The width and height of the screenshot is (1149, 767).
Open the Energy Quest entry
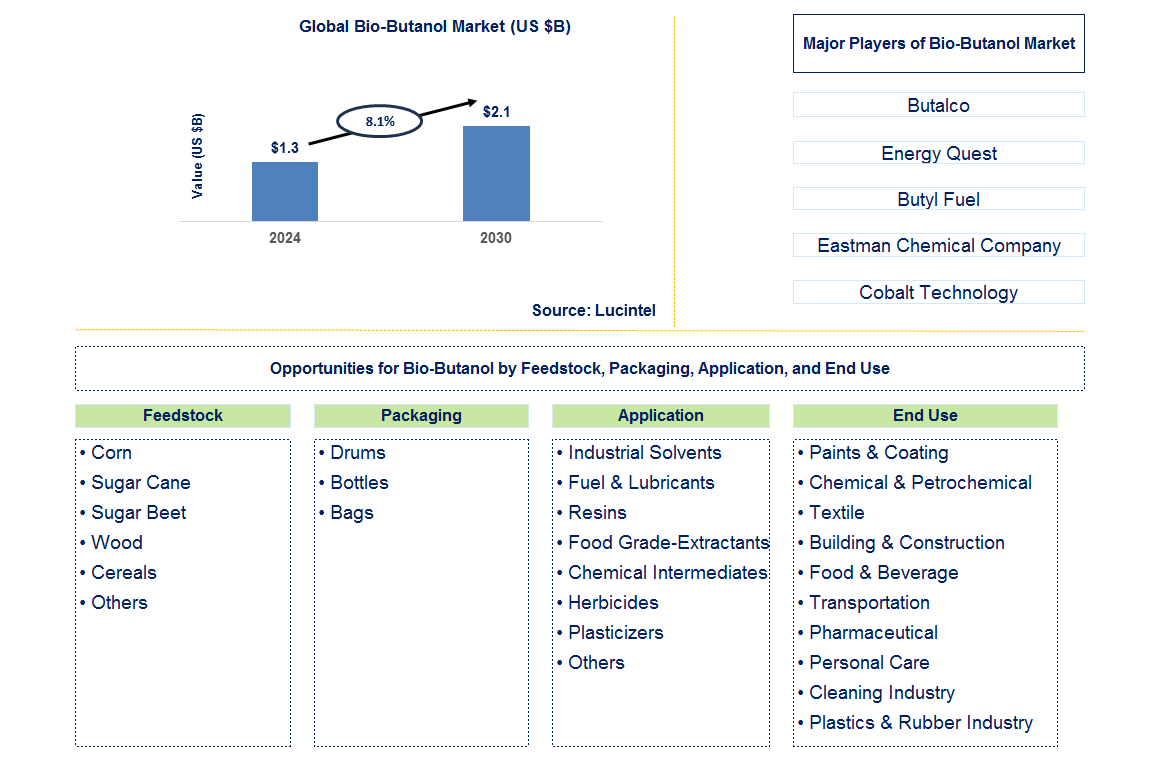(938, 152)
